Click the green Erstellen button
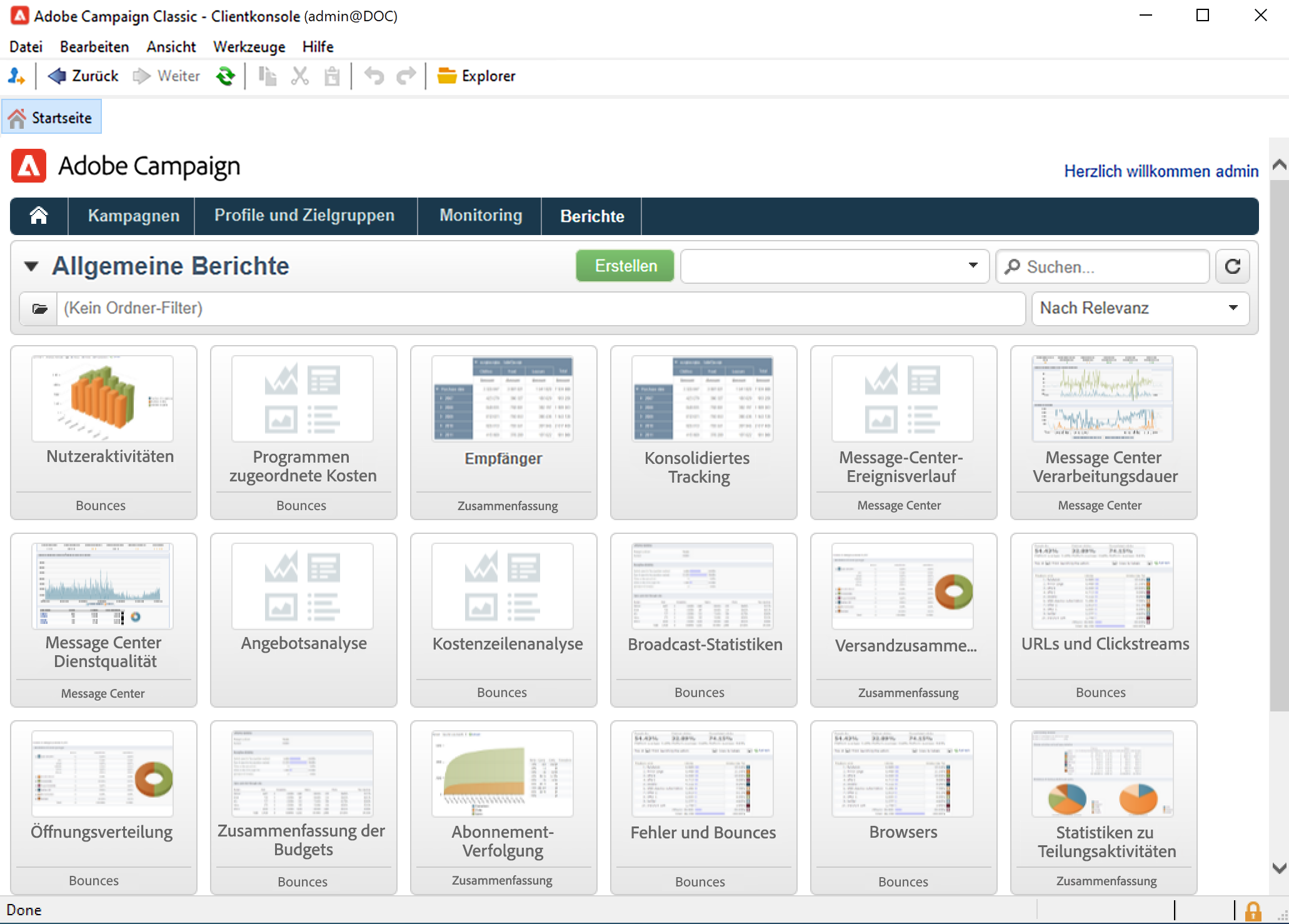Screen dimensions: 1289x924 (625, 266)
